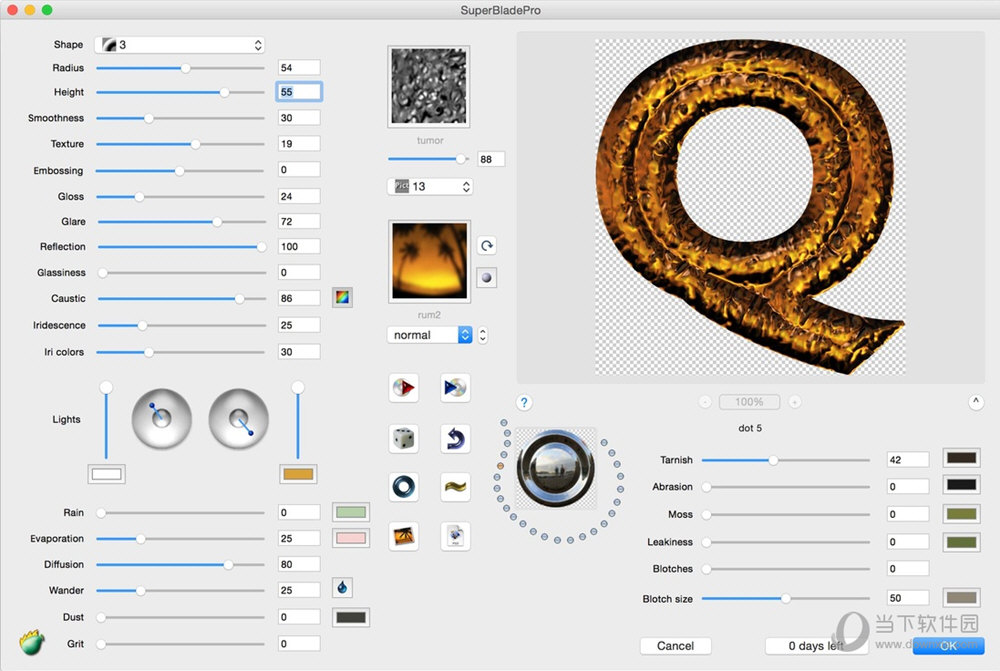Click the water drop icon beside Wander

(x=343, y=588)
